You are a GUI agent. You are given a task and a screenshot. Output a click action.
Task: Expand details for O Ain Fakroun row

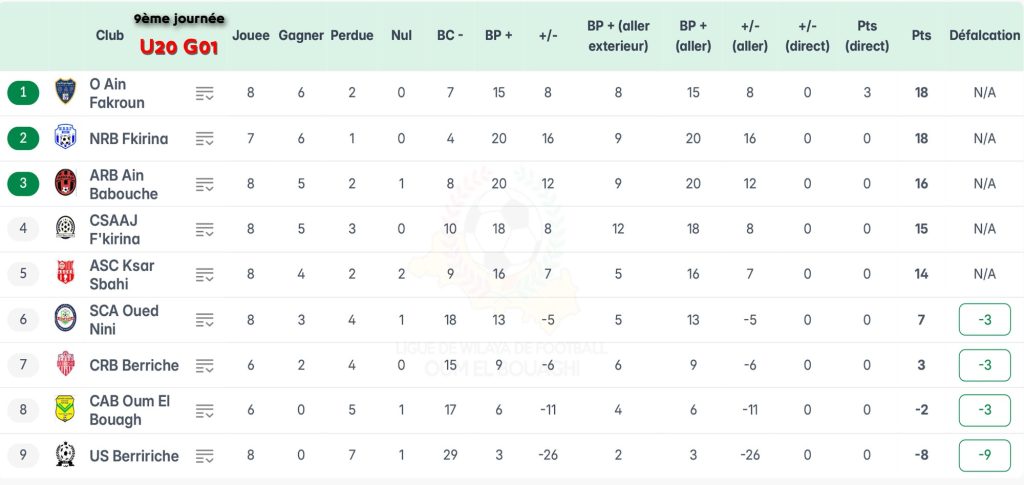(x=205, y=94)
